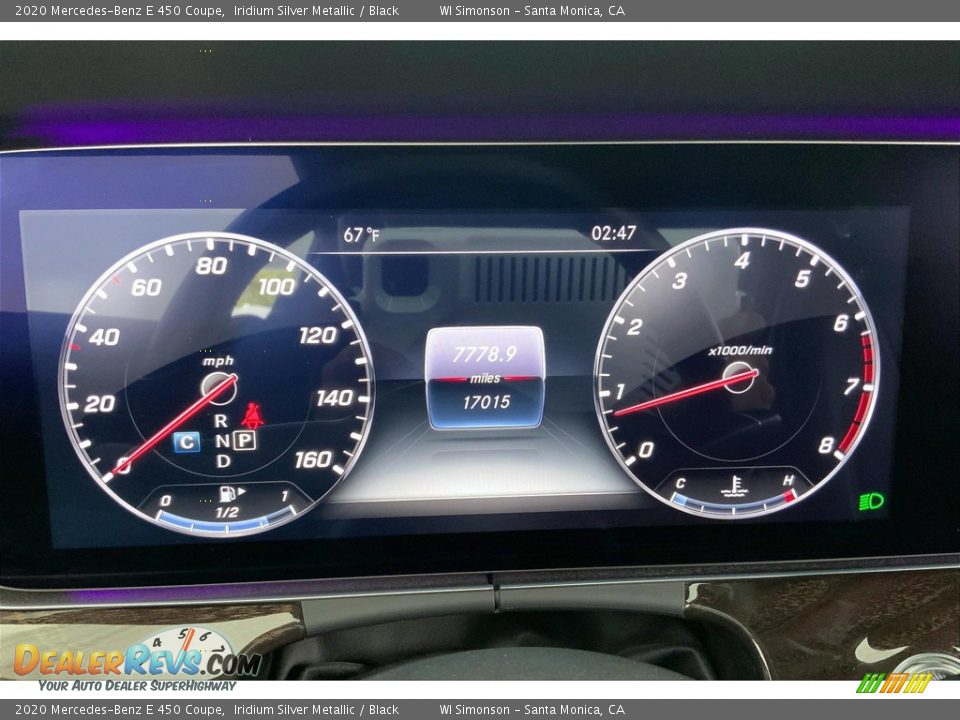Click the 160 mark on the speedometer
960x720 pixels.
tap(313, 459)
